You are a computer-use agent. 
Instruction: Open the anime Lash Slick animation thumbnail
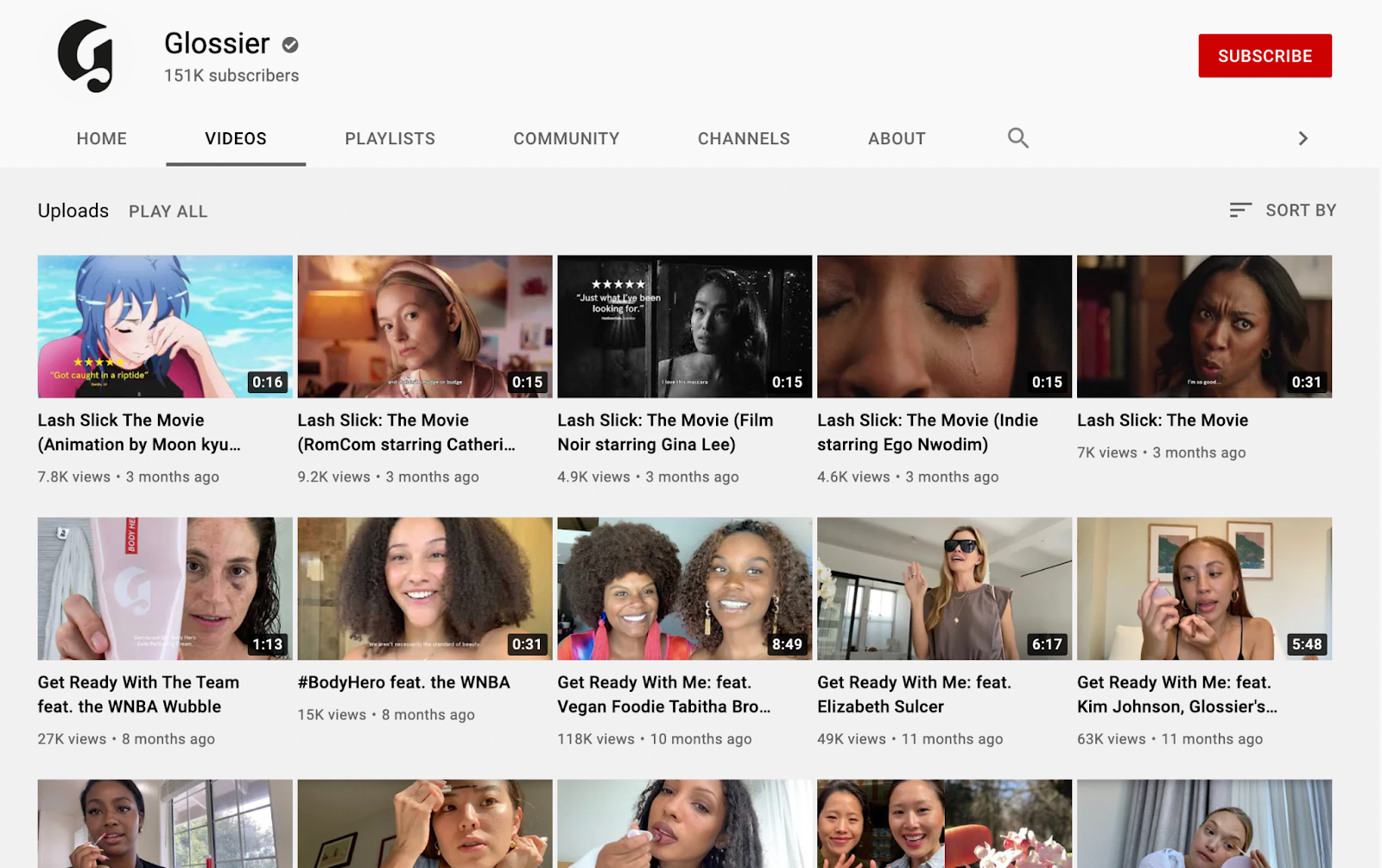coord(165,326)
